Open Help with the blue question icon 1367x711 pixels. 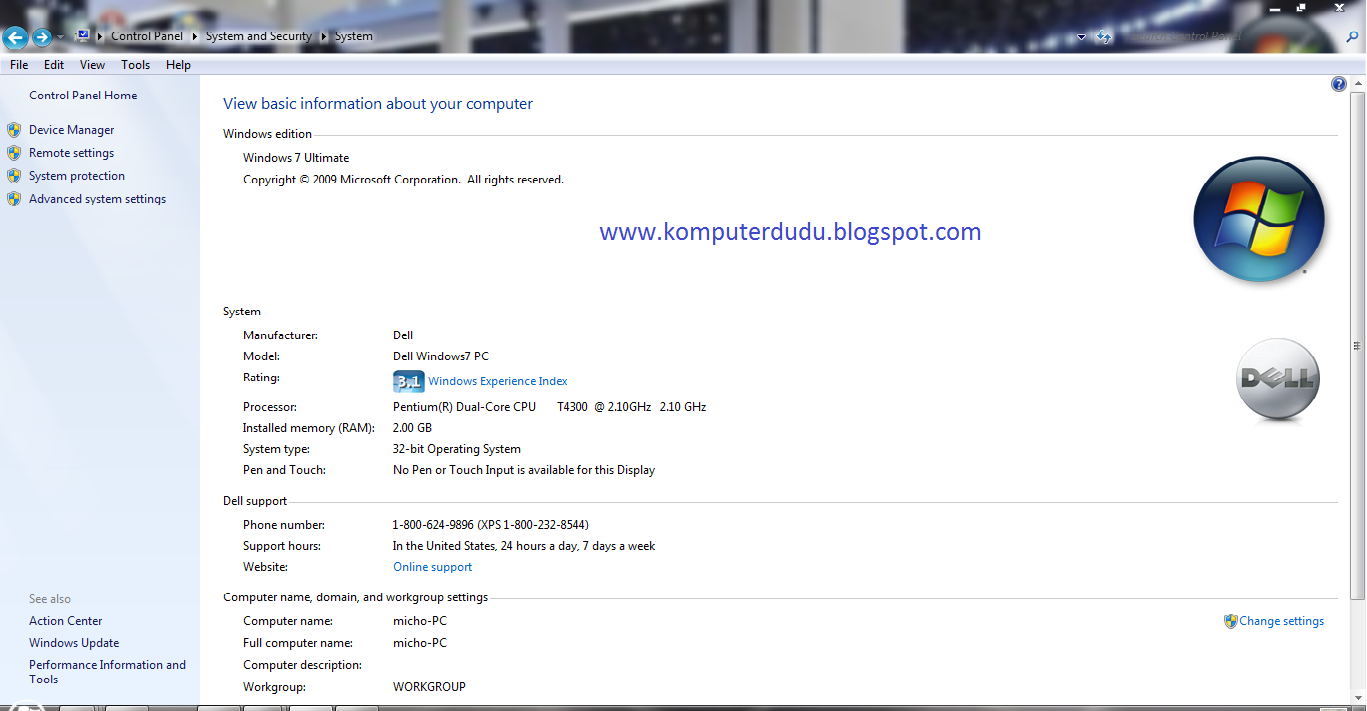1339,84
